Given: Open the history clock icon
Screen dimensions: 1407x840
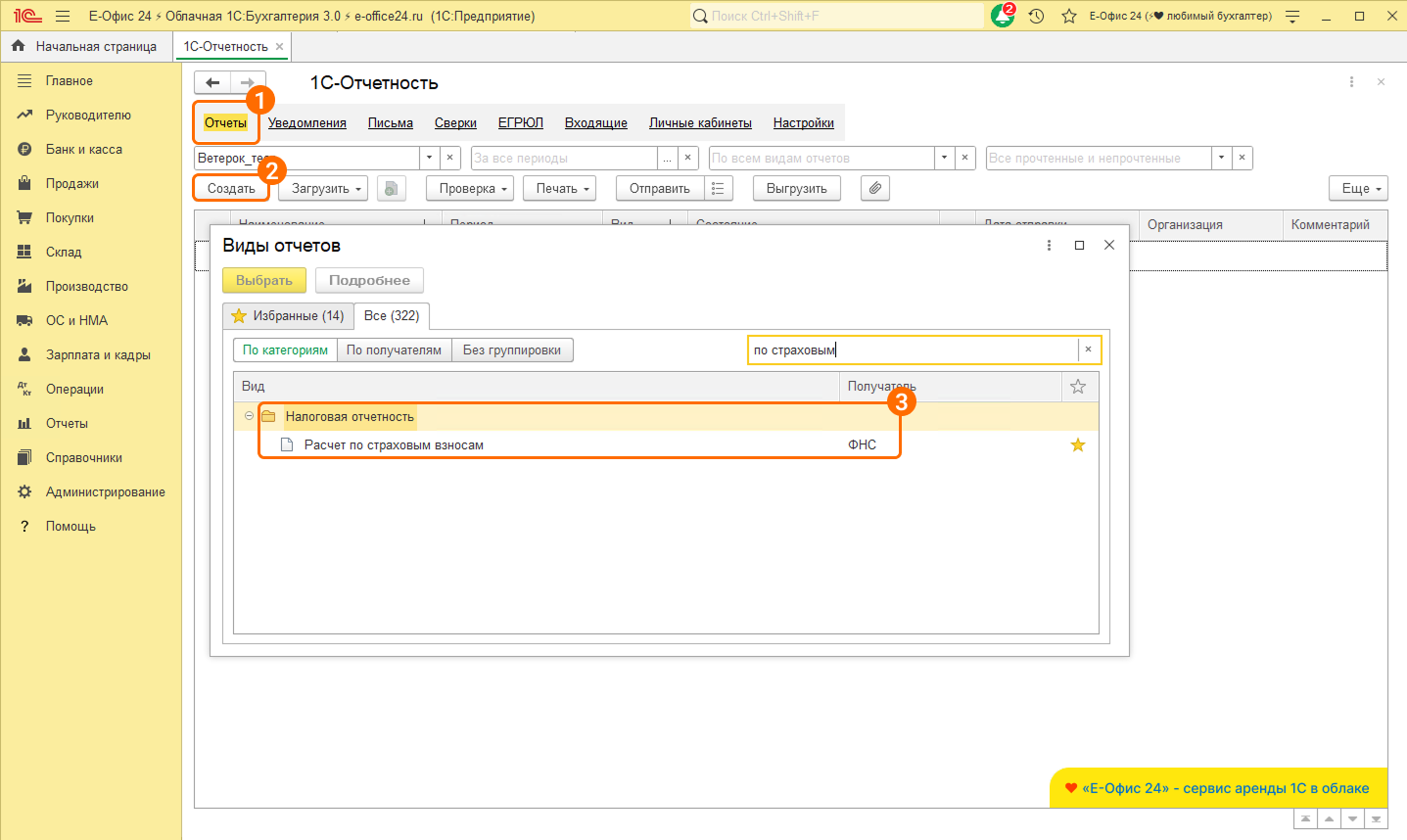Looking at the screenshot, I should (1036, 16).
